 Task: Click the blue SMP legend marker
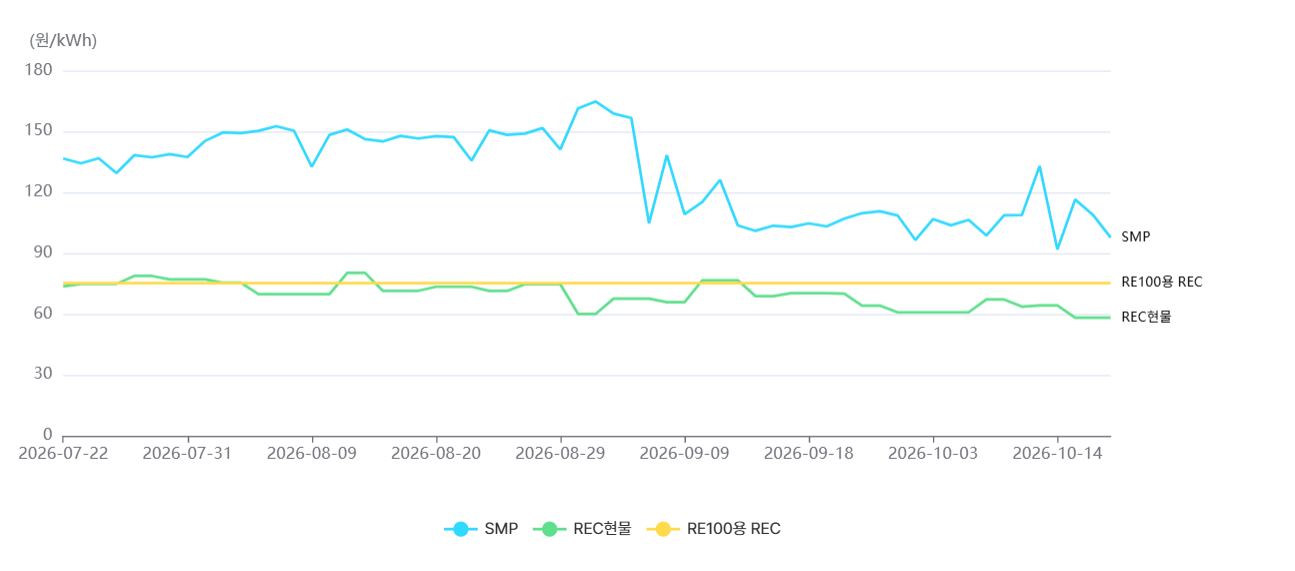tap(461, 529)
